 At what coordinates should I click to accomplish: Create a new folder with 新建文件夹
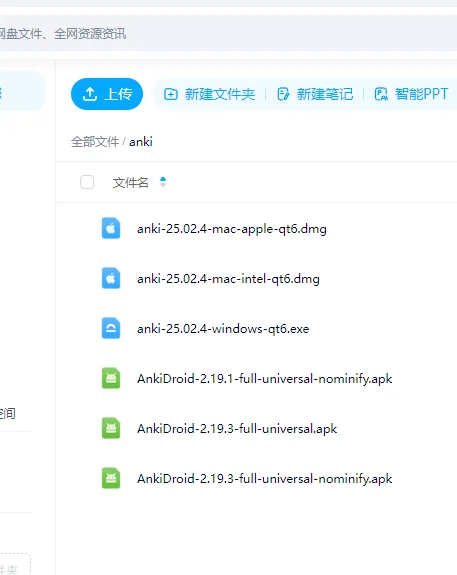pyautogui.click(x=209, y=94)
